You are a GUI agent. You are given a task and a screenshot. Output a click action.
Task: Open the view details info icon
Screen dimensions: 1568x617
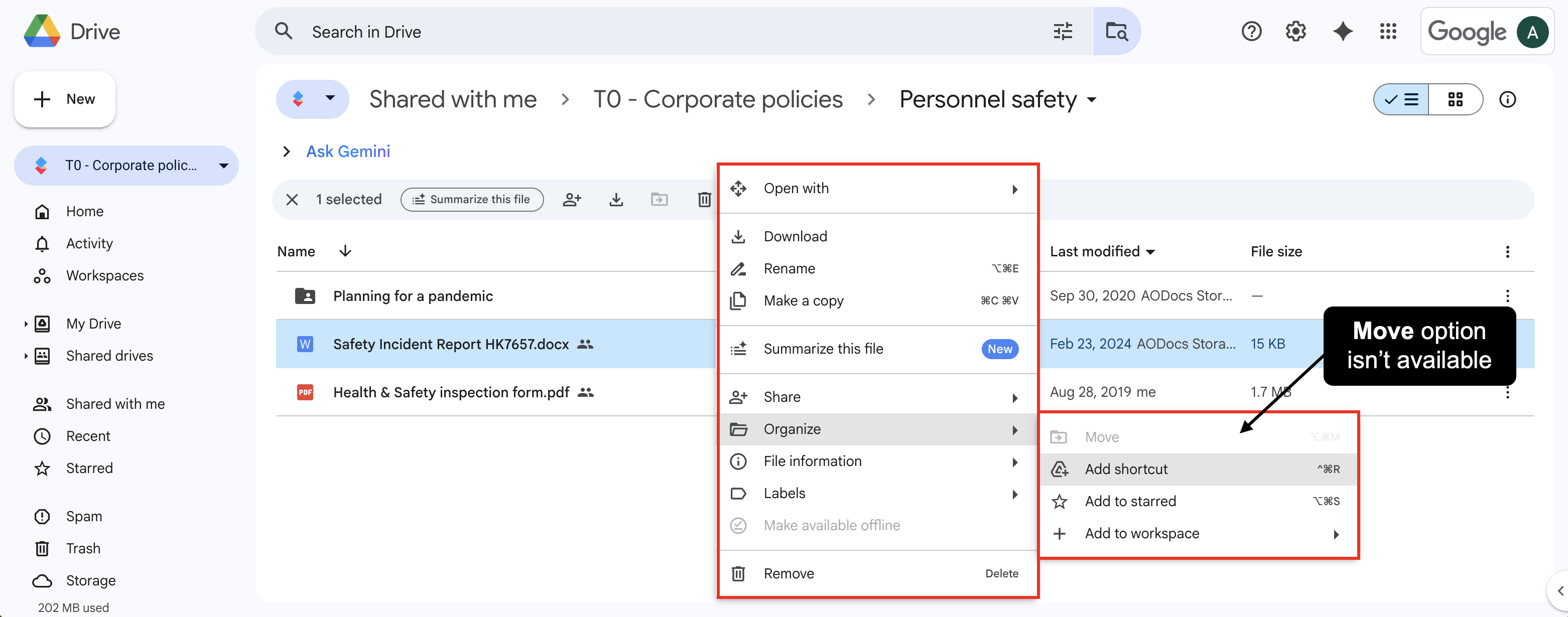1507,100
